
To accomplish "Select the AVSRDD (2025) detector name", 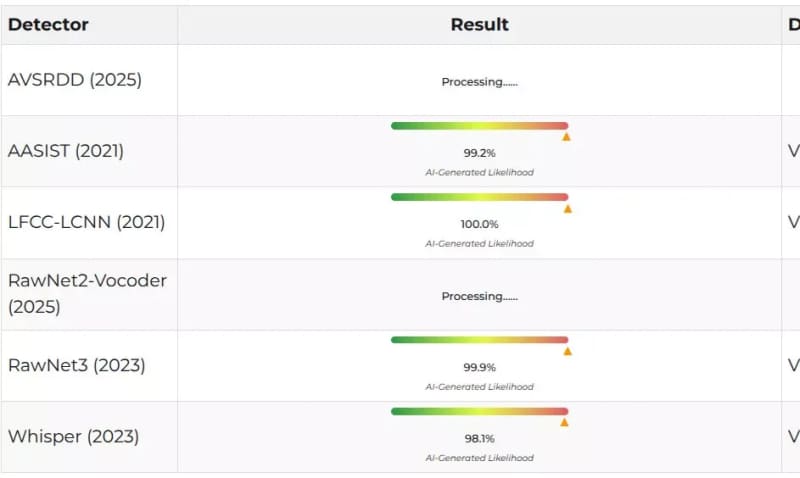I will pyautogui.click(x=75, y=80).
